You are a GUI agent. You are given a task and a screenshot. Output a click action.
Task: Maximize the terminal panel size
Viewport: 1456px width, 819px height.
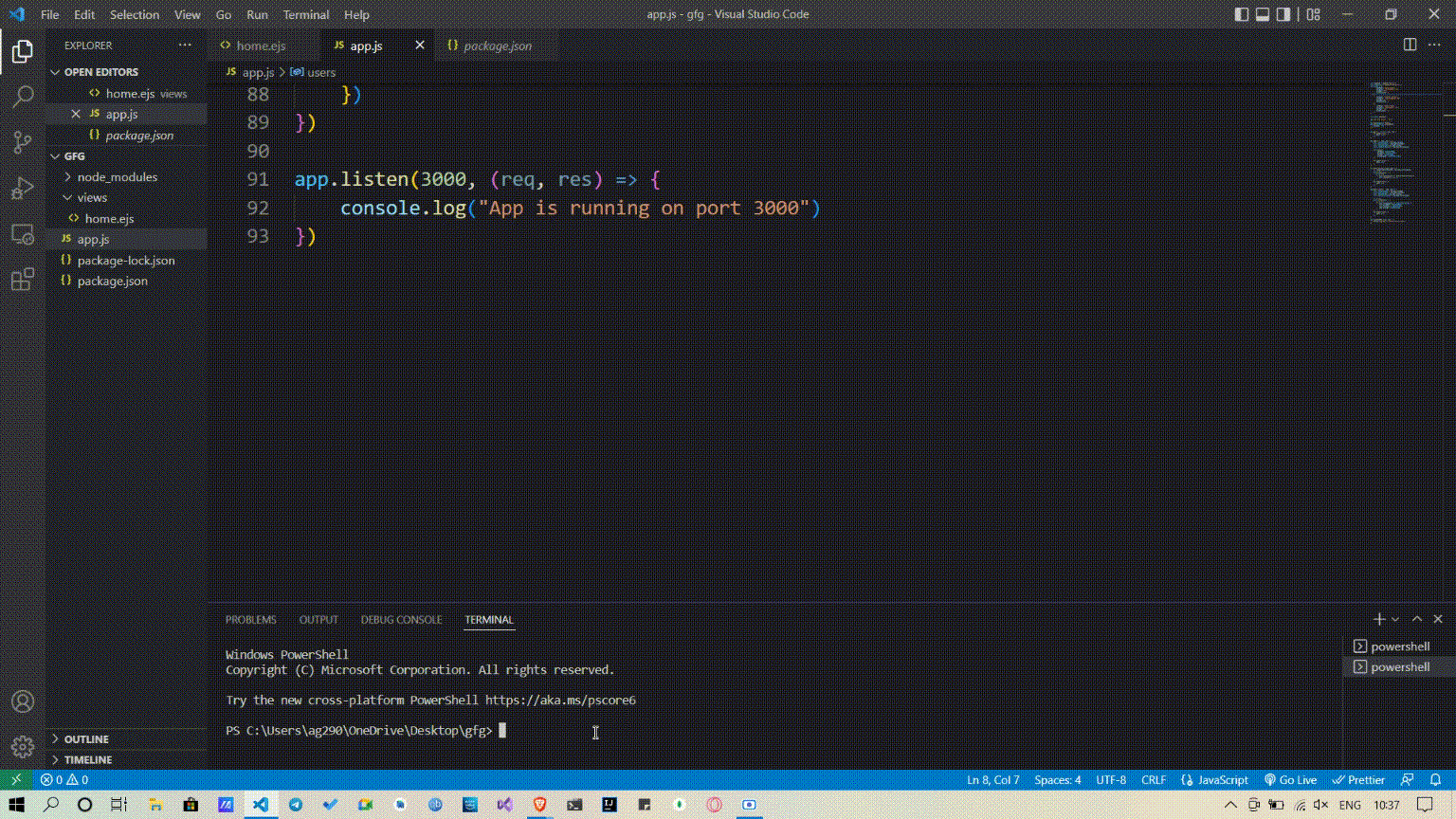pos(1417,619)
